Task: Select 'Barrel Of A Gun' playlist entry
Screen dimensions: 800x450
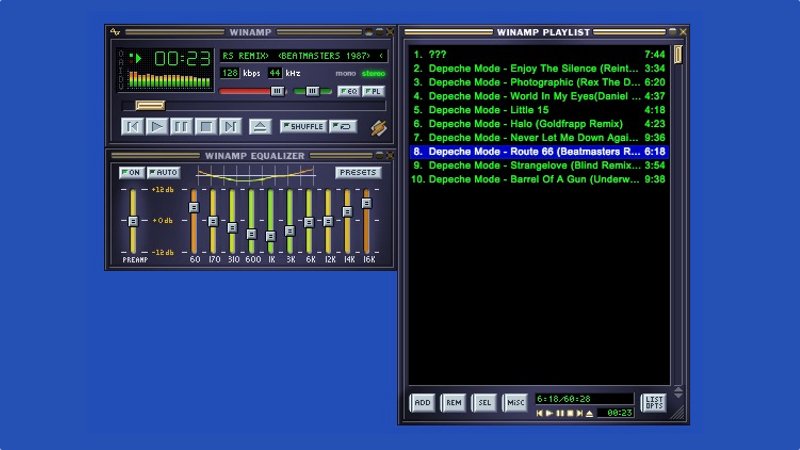Action: pos(539,179)
